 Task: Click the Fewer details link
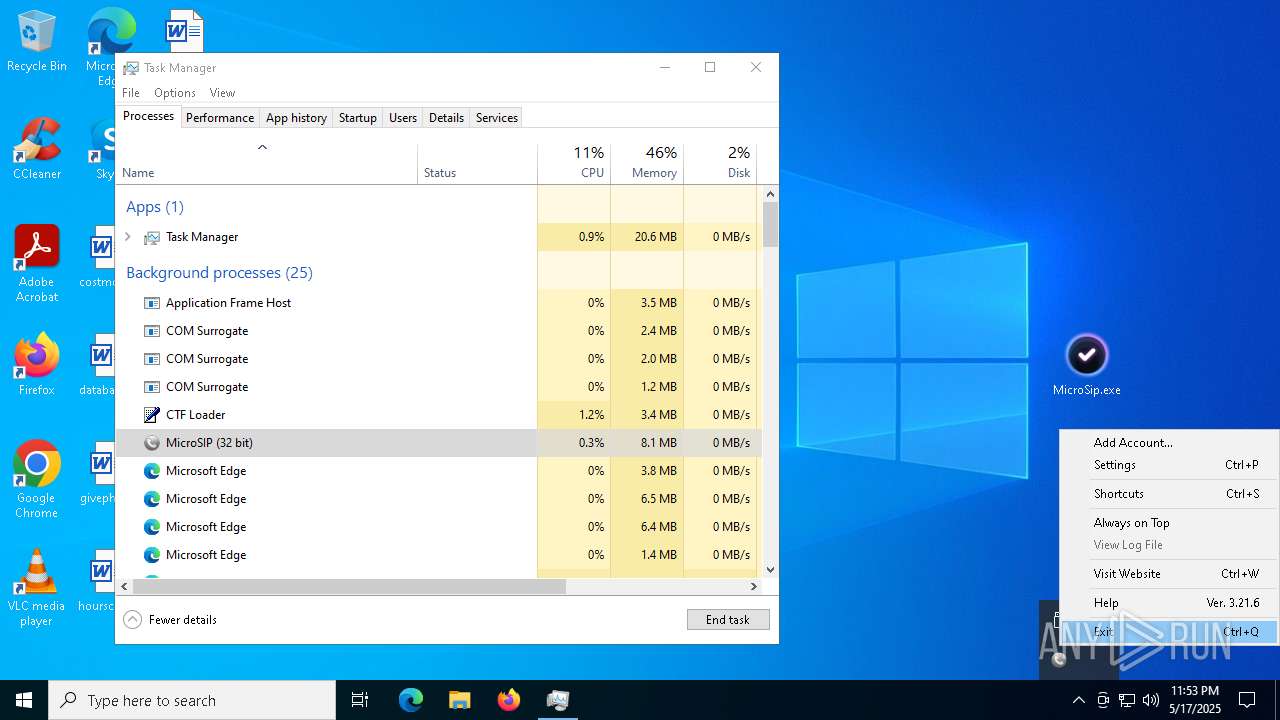(x=183, y=620)
